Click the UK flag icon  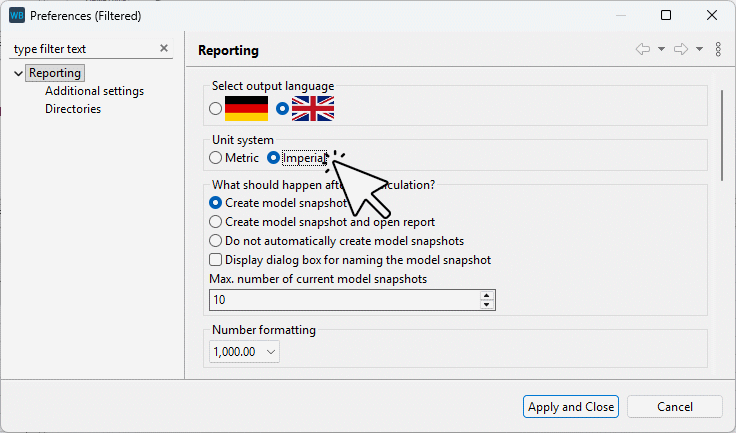312,108
